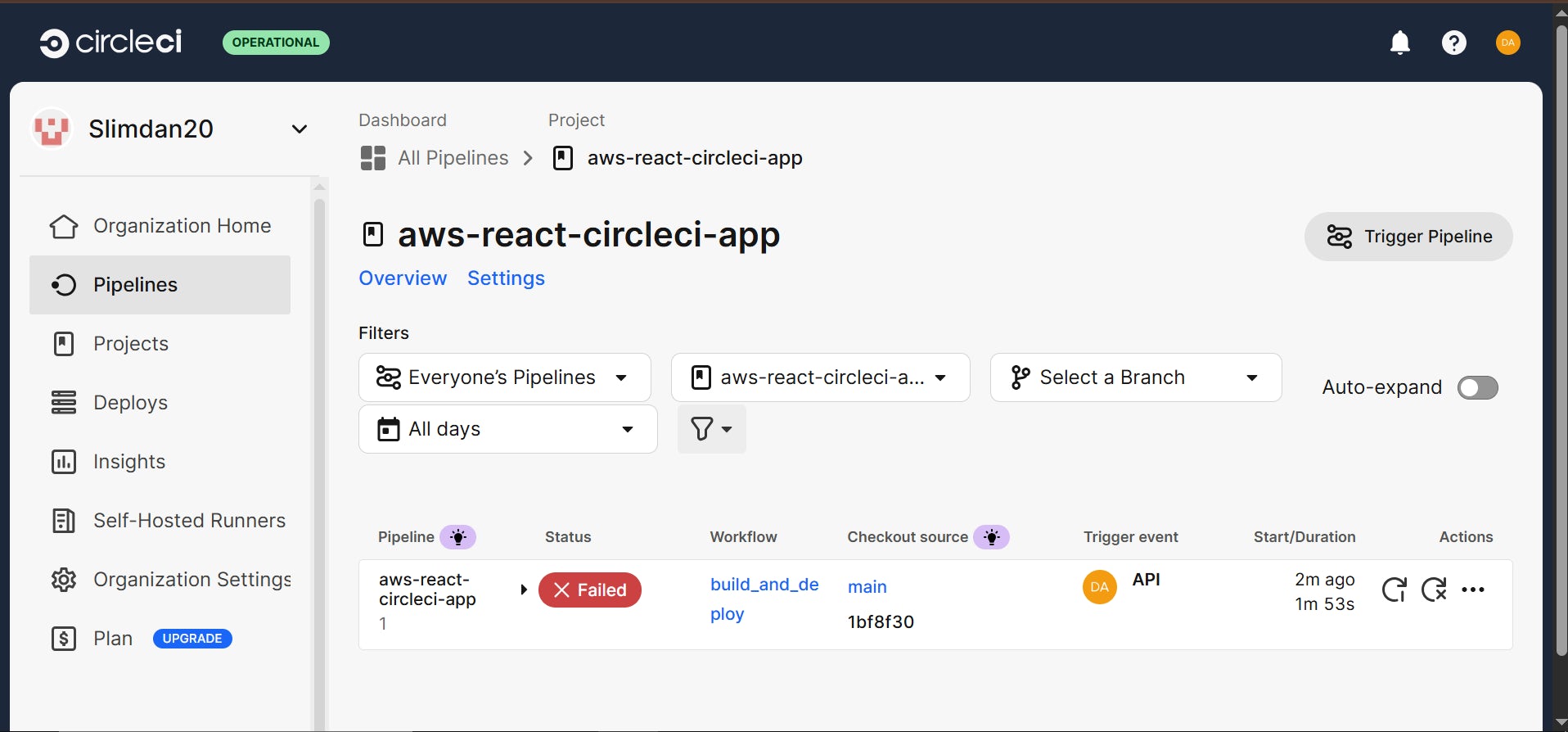Open Self-Hosted Runners in the sidebar
This screenshot has height=732, width=1568.
click(160, 521)
